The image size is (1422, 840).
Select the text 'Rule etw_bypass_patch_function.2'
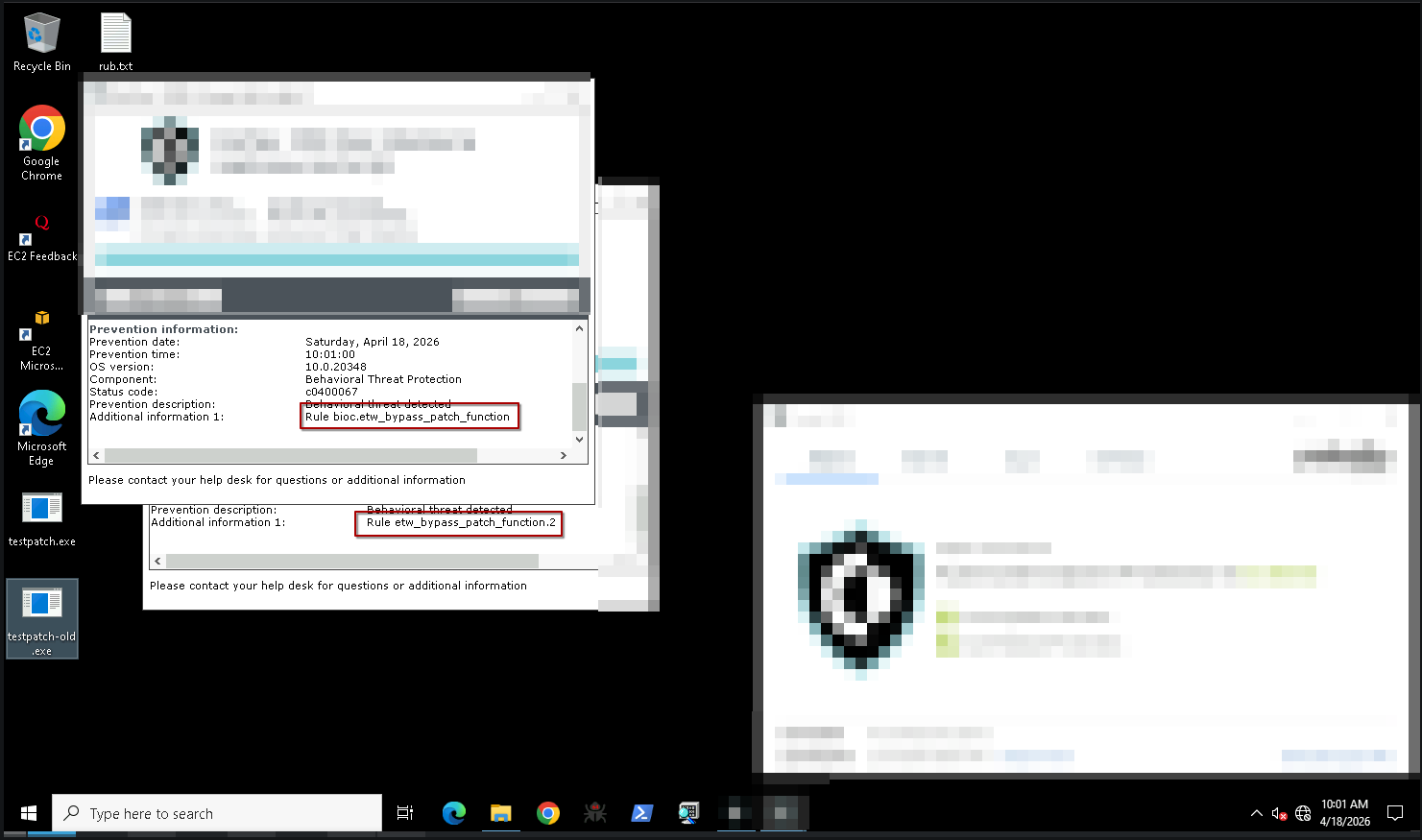(461, 522)
